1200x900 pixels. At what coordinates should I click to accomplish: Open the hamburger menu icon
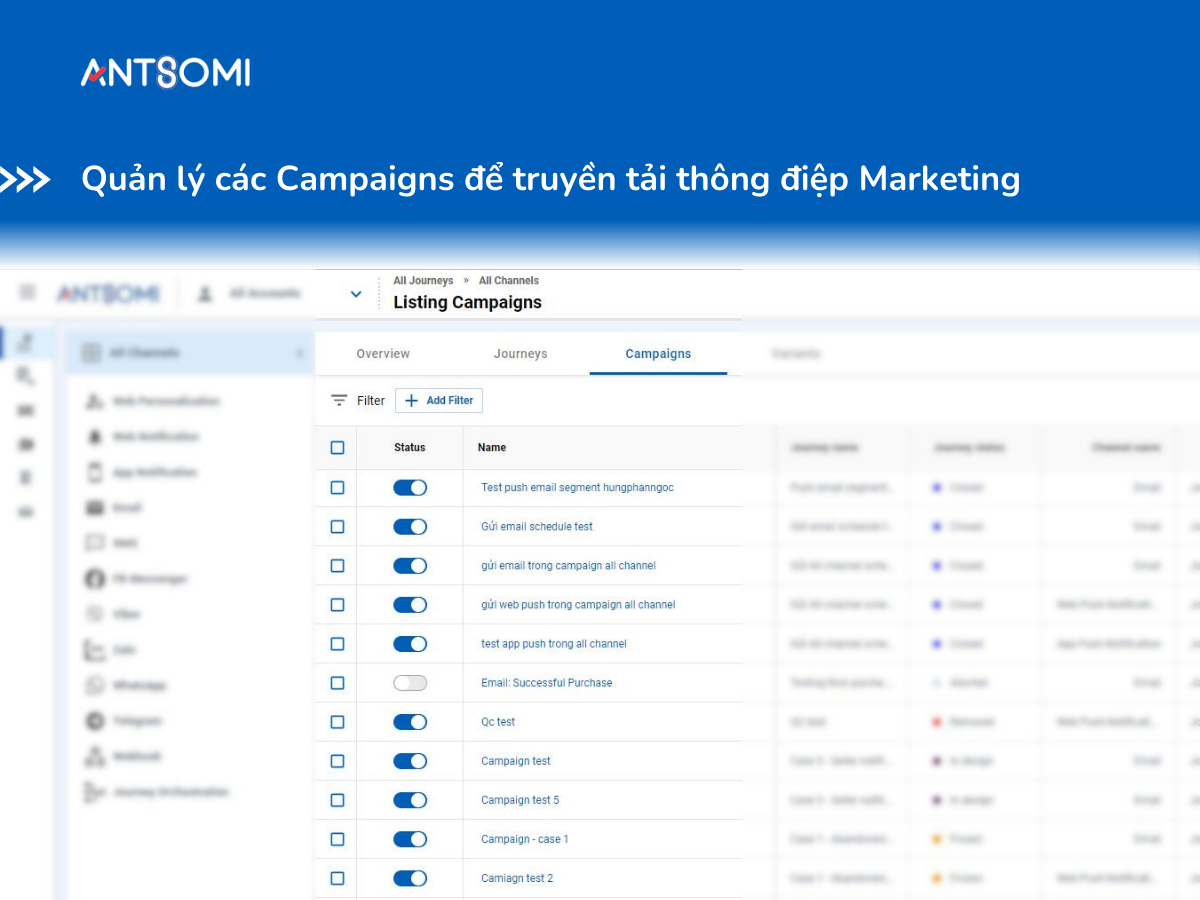click(x=28, y=293)
